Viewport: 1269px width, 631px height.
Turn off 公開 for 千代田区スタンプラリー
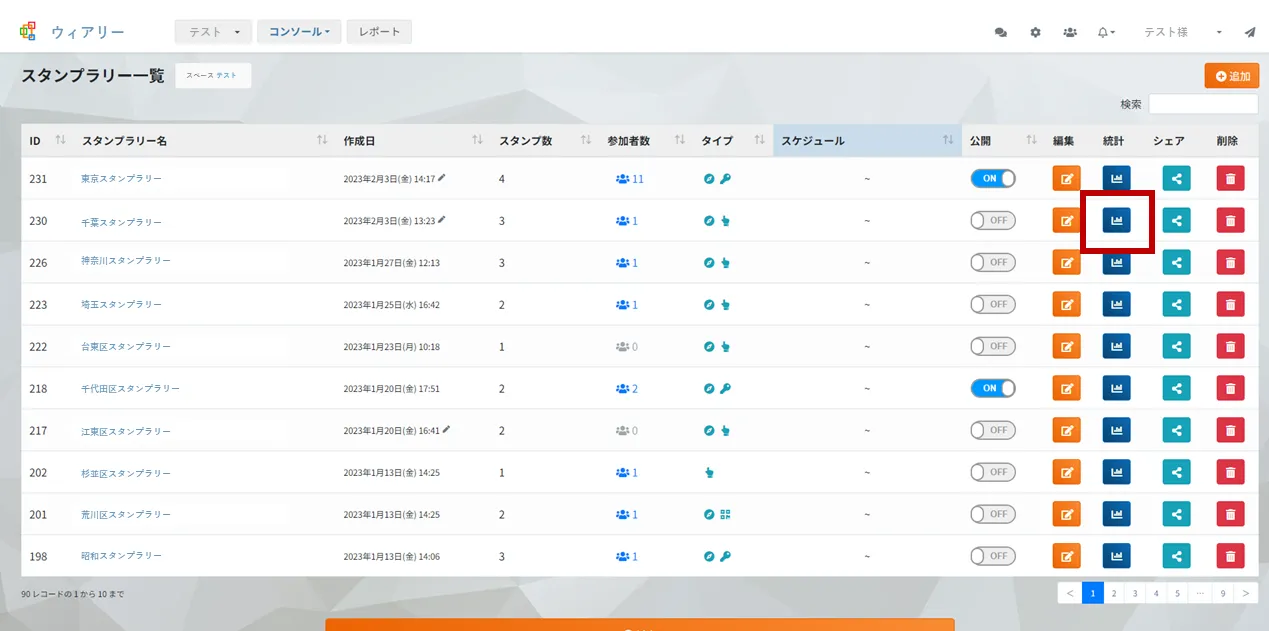tap(993, 388)
